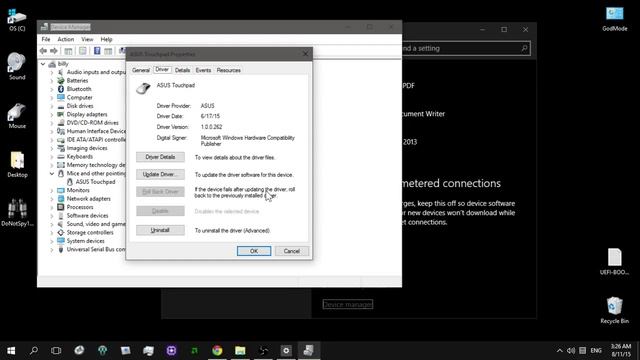Image resolution: width=640 pixels, height=360 pixels.
Task: Open the Sound desktop shortcut
Action: coord(17,66)
